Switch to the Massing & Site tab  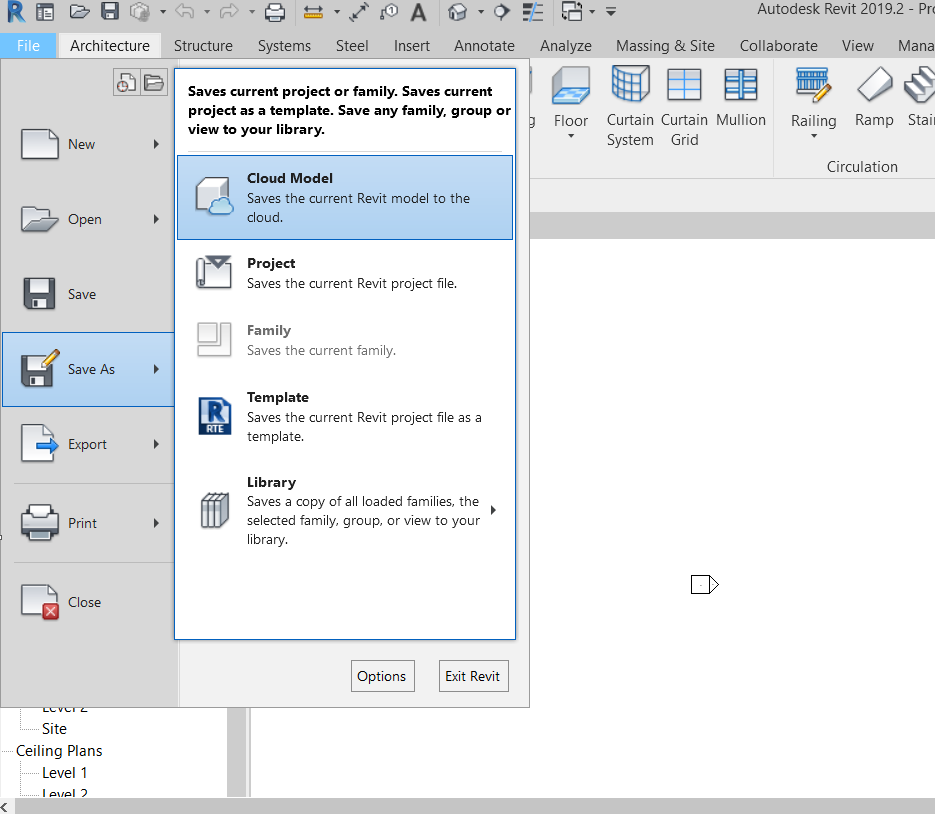(665, 45)
